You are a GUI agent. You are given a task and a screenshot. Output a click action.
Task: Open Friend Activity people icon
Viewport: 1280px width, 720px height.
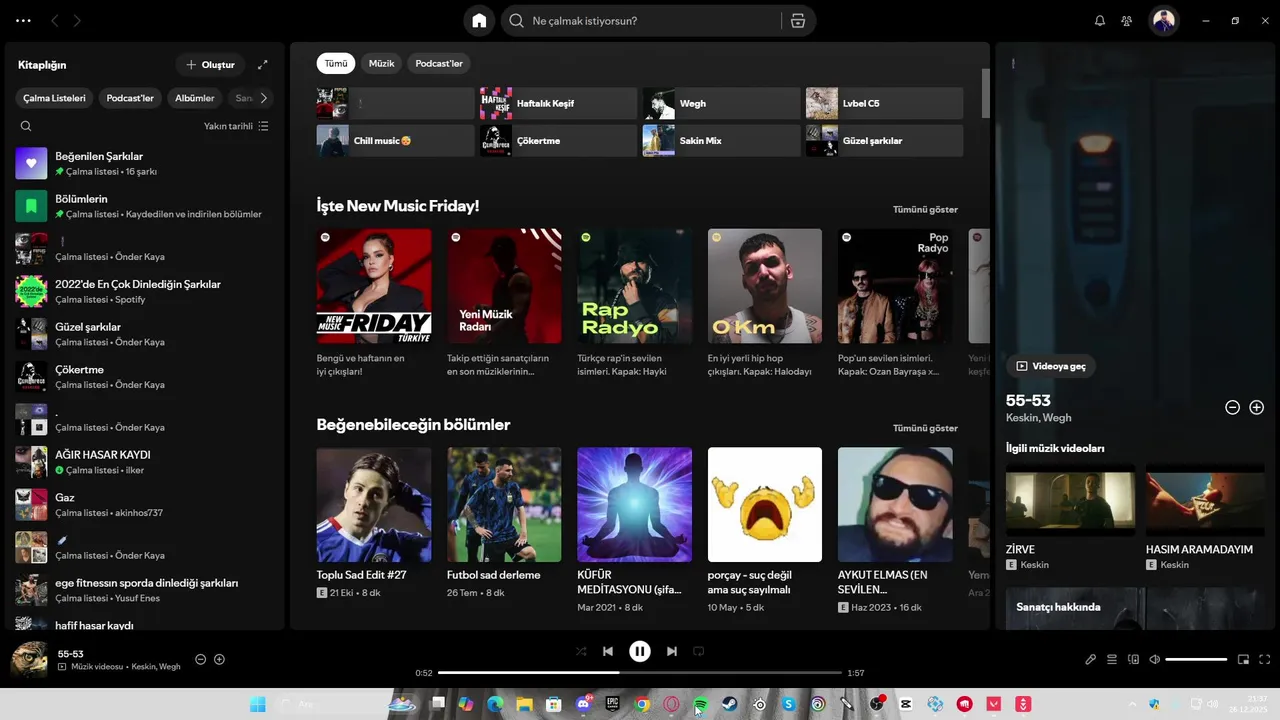[x=1127, y=20]
